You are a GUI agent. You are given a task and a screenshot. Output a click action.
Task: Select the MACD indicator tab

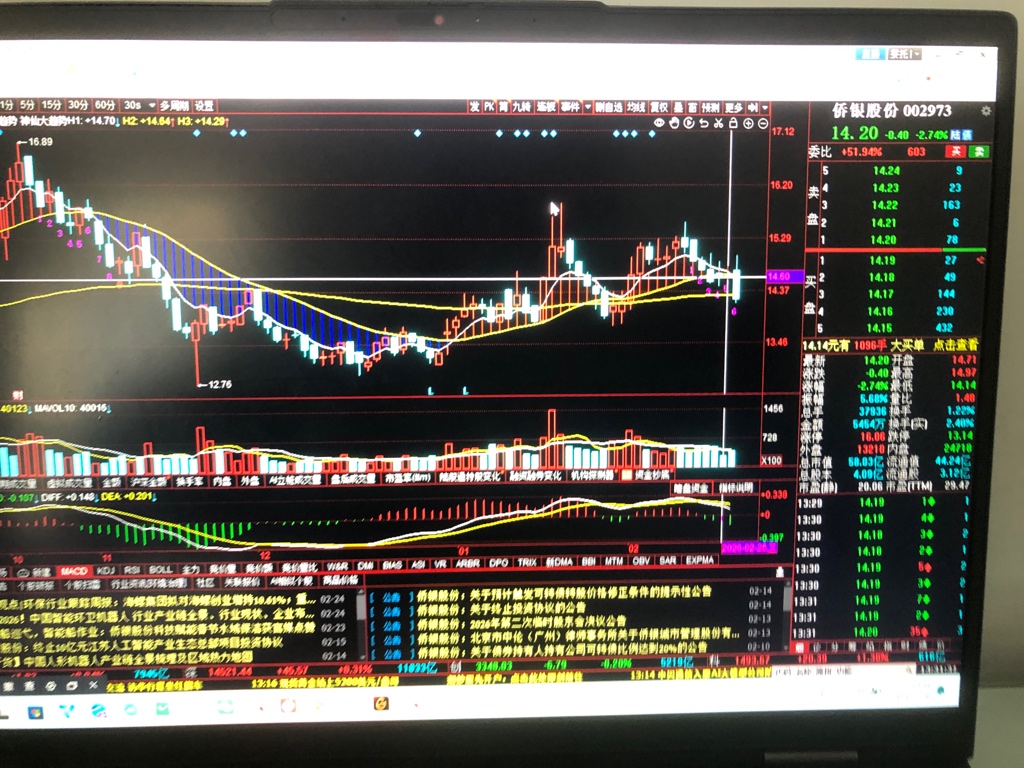coord(74,571)
